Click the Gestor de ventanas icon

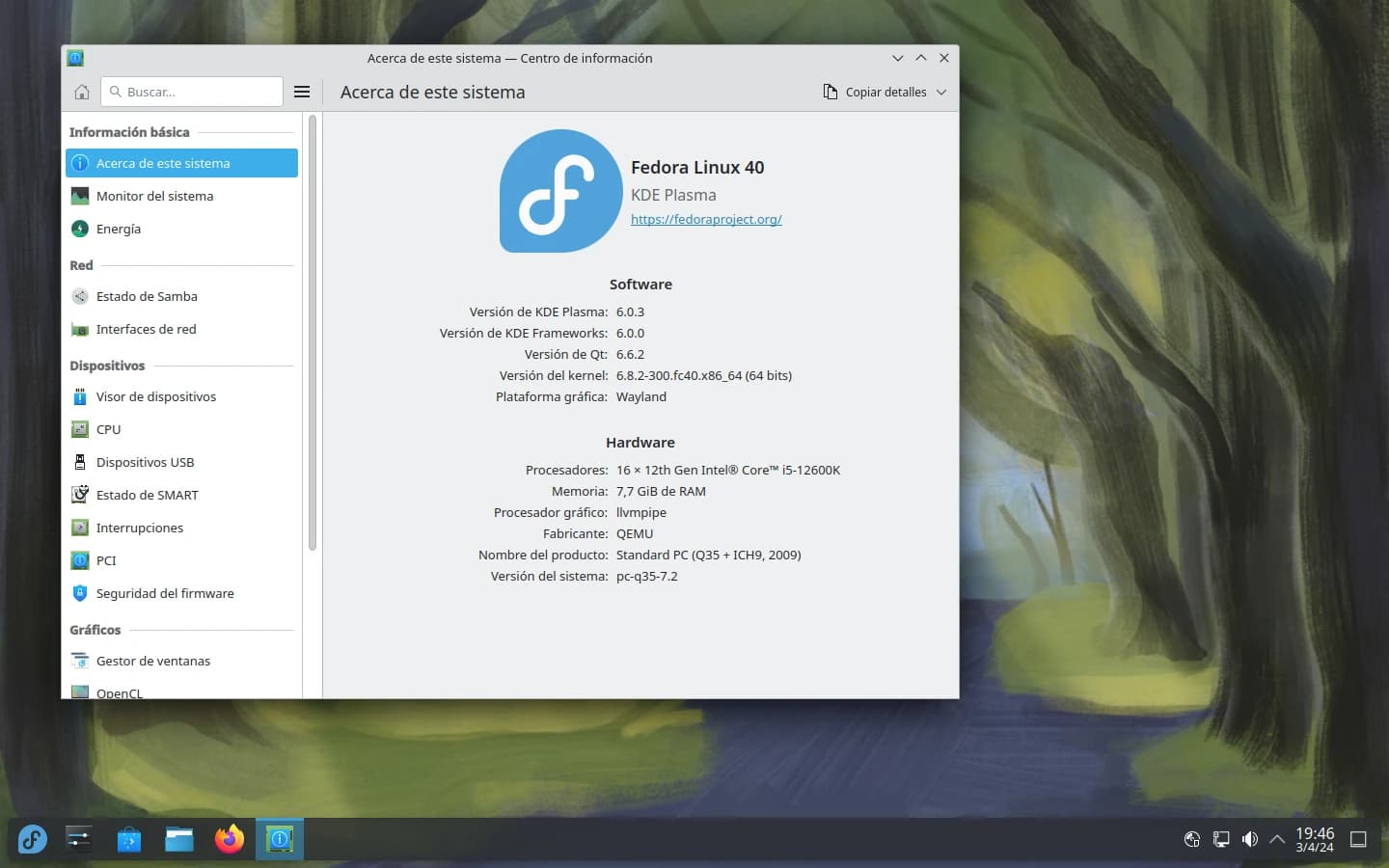[80, 661]
